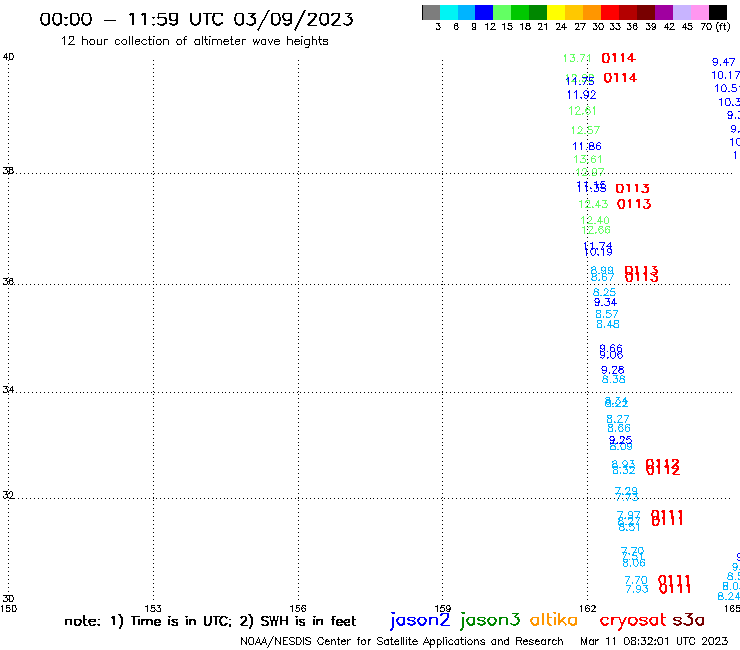Viewport: 740px width, 650px height.
Task: Click the (ft) unit label in the legend
Action: pos(722,27)
